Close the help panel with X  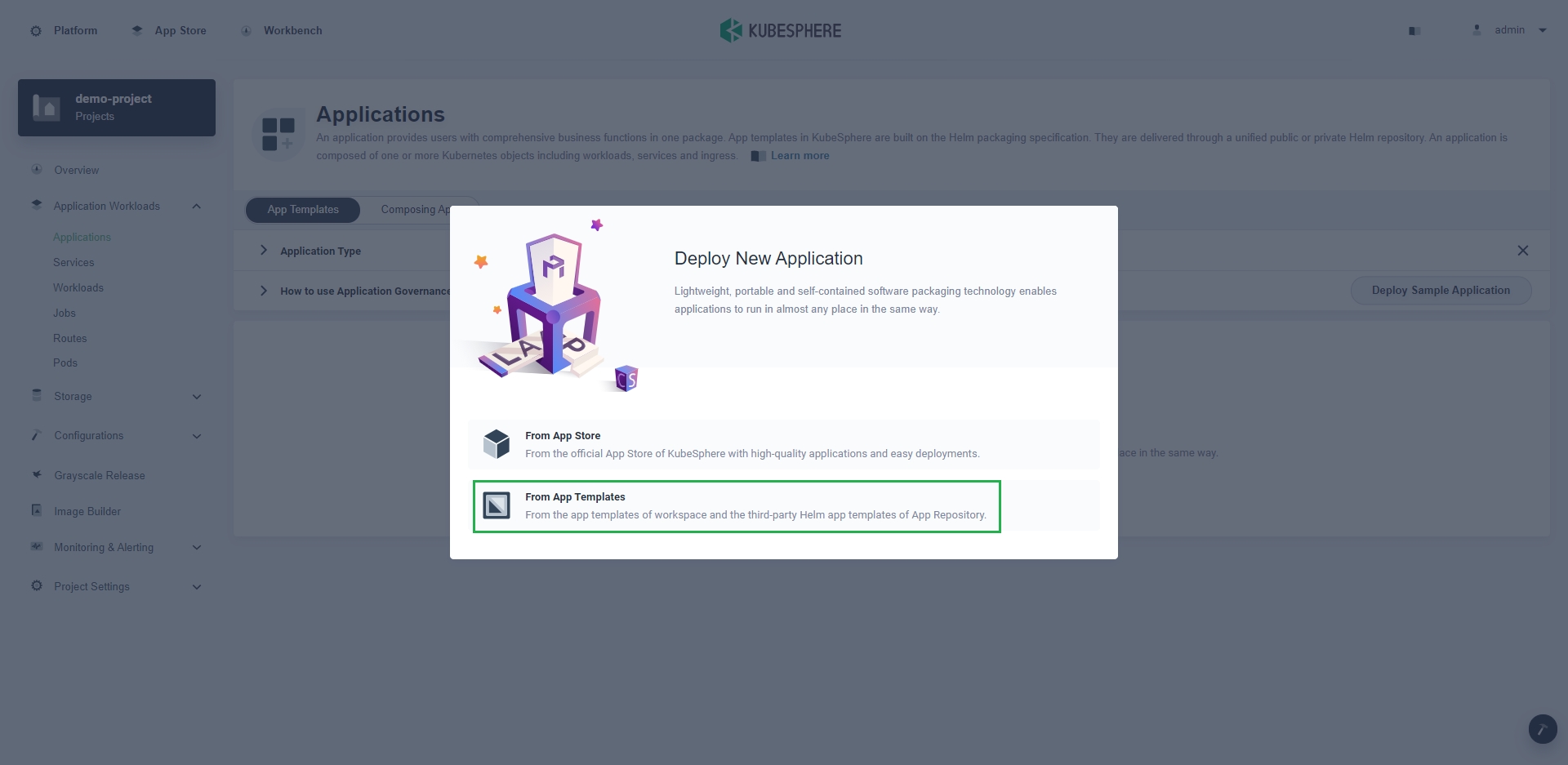point(1523,251)
